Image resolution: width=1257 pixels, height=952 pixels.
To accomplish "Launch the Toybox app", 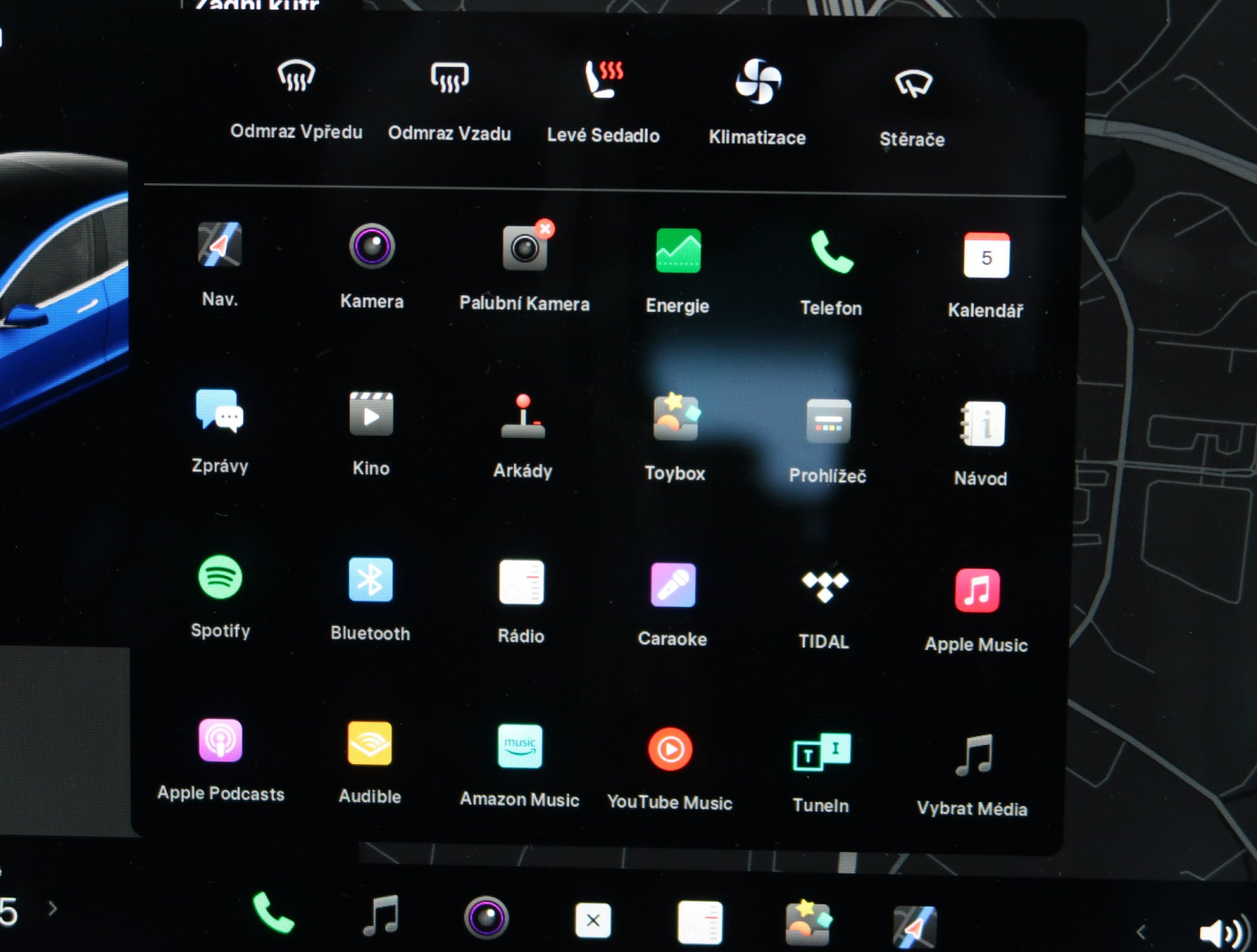I will 675,417.
